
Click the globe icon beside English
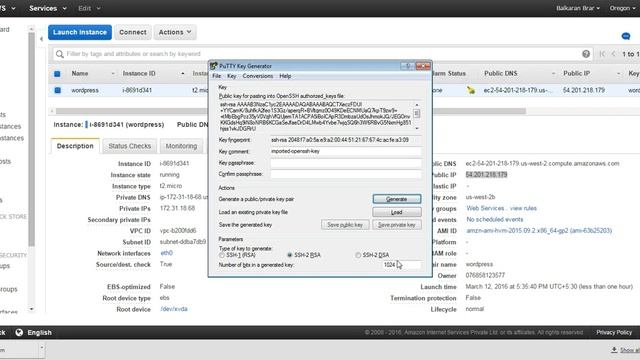point(19,332)
